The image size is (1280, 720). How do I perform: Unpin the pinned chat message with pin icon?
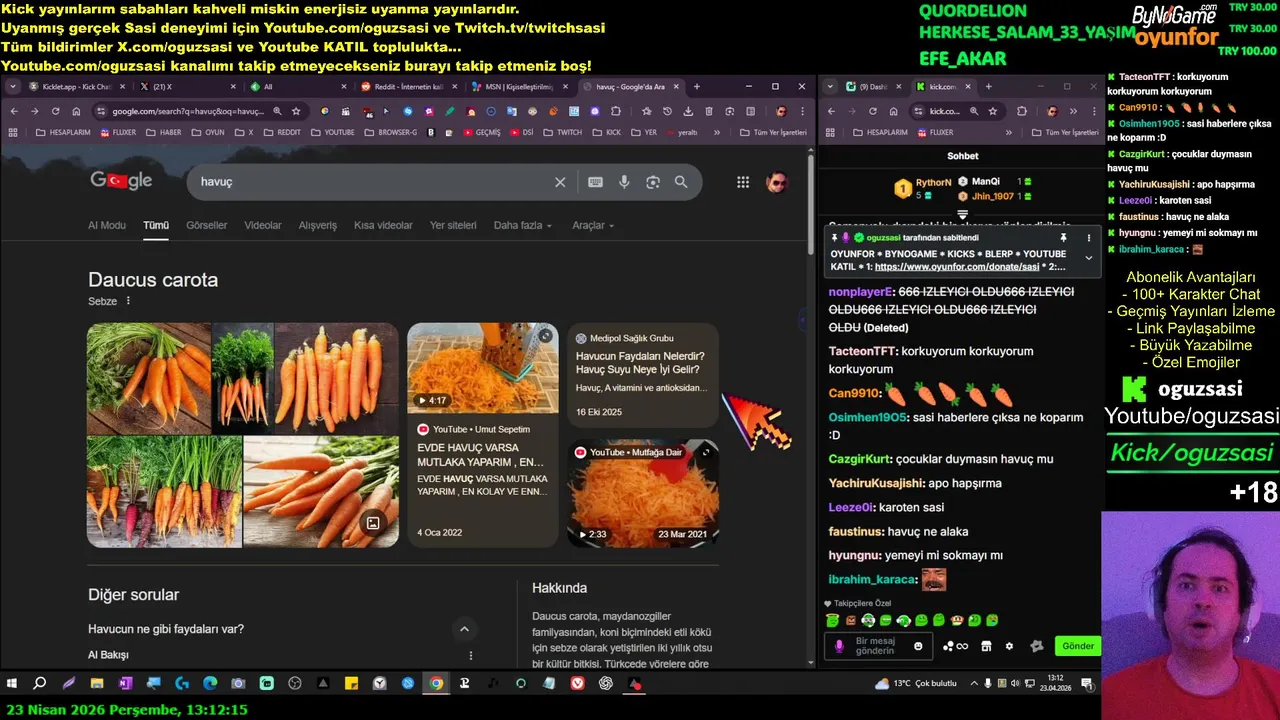point(1063,238)
